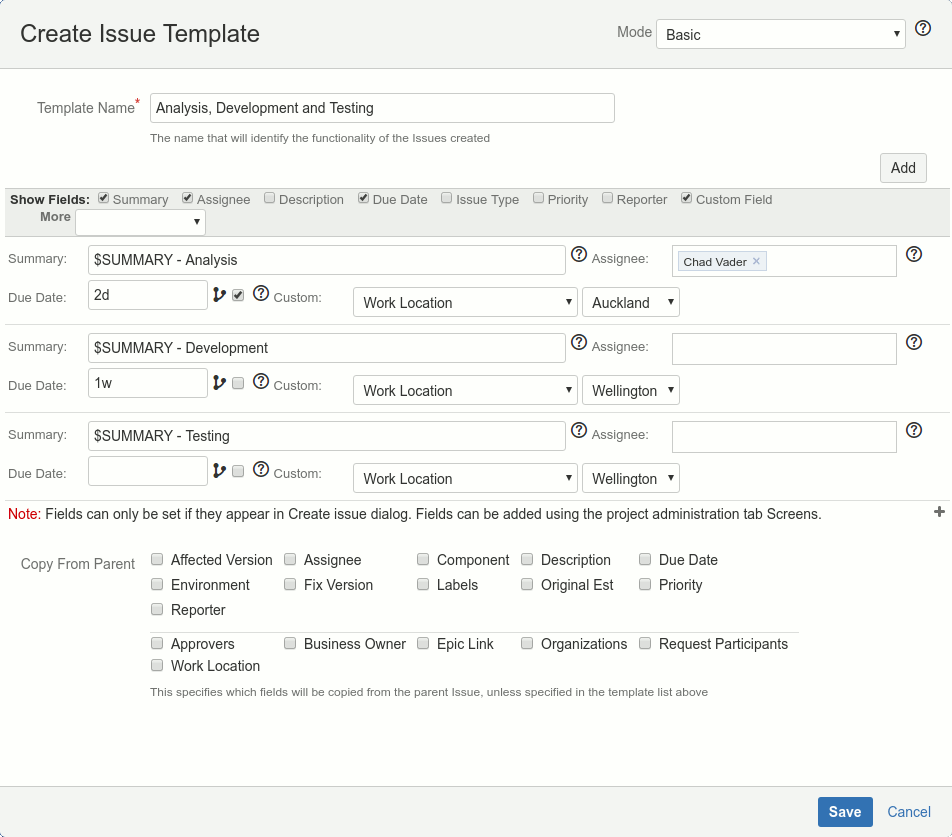This screenshot has width=952, height=837.
Task: Check Affected Version copy from parent
Action: click(x=157, y=559)
